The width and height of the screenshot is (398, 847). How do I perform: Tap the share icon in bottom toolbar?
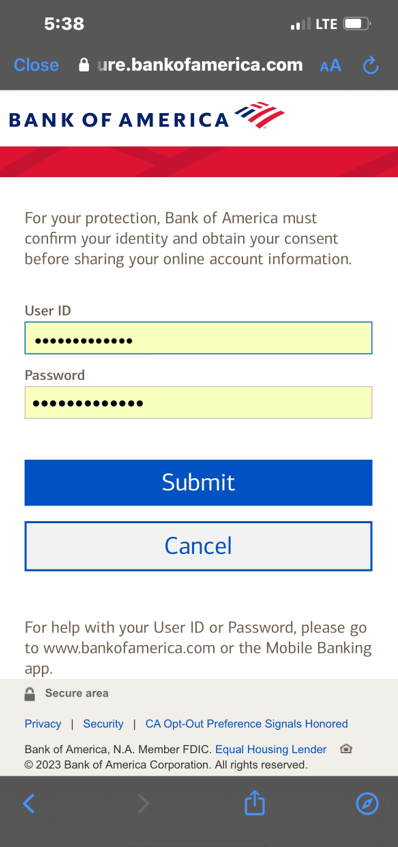click(x=254, y=803)
